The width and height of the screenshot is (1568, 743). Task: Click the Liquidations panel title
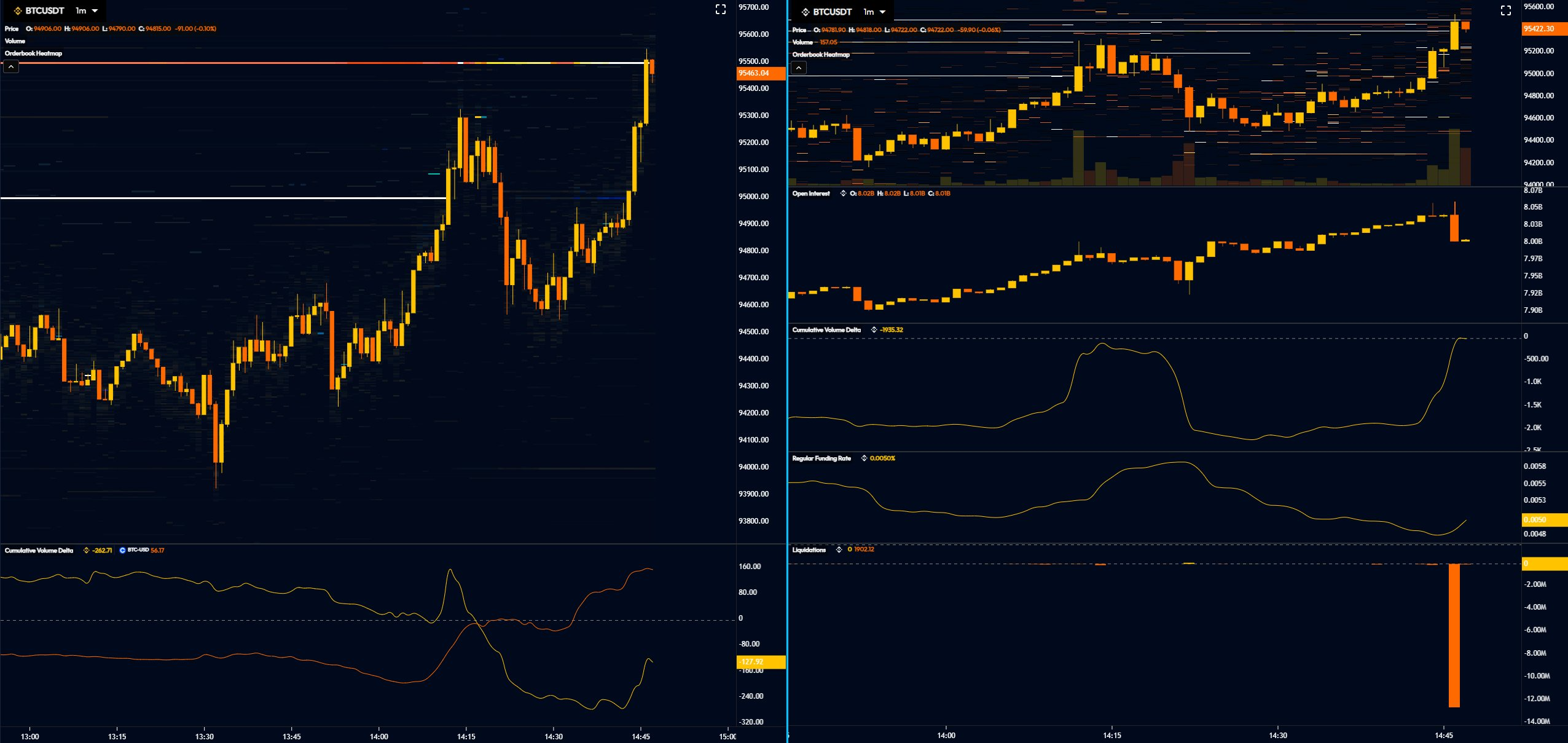809,549
